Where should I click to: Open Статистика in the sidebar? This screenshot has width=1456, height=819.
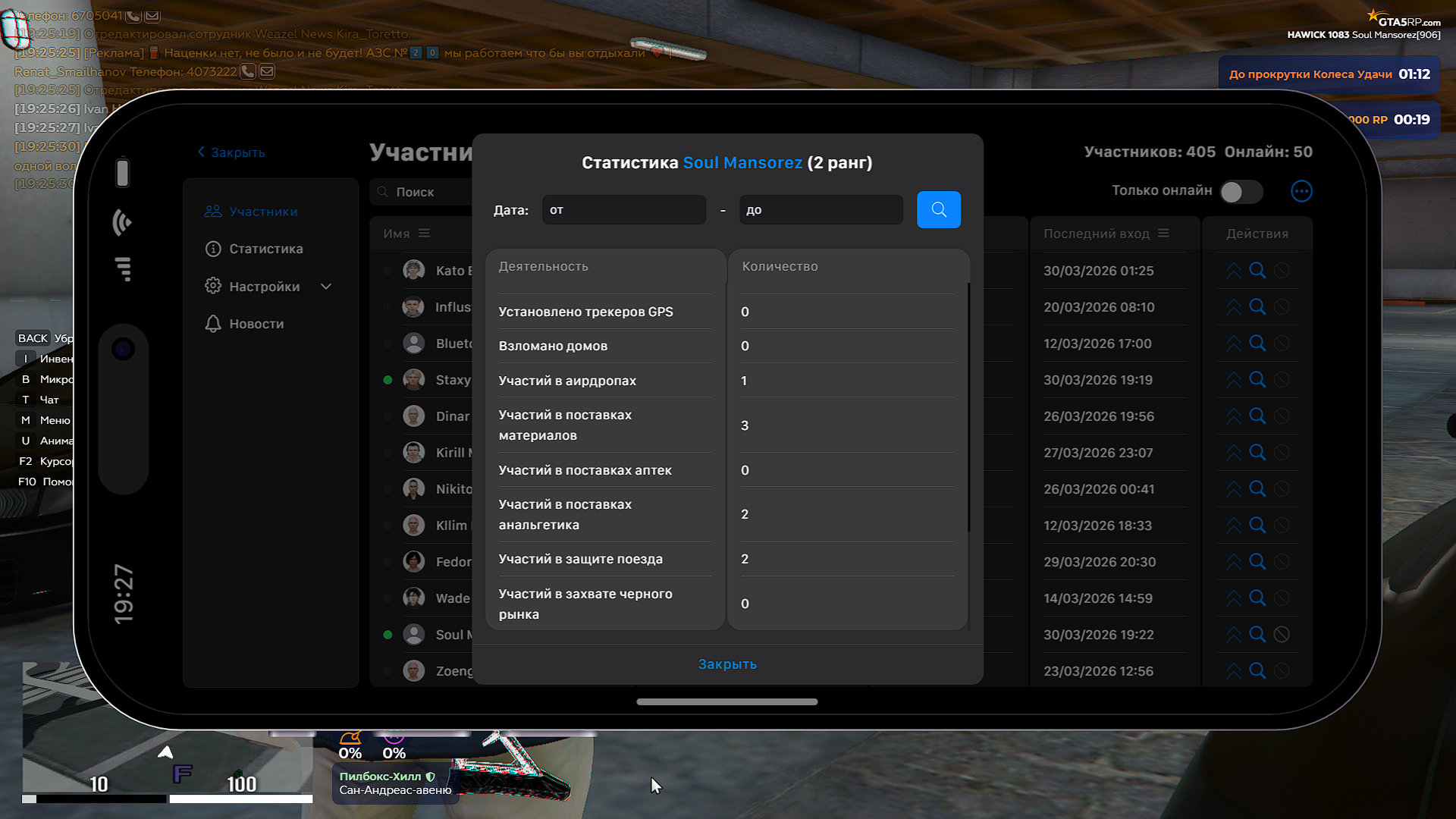click(265, 249)
